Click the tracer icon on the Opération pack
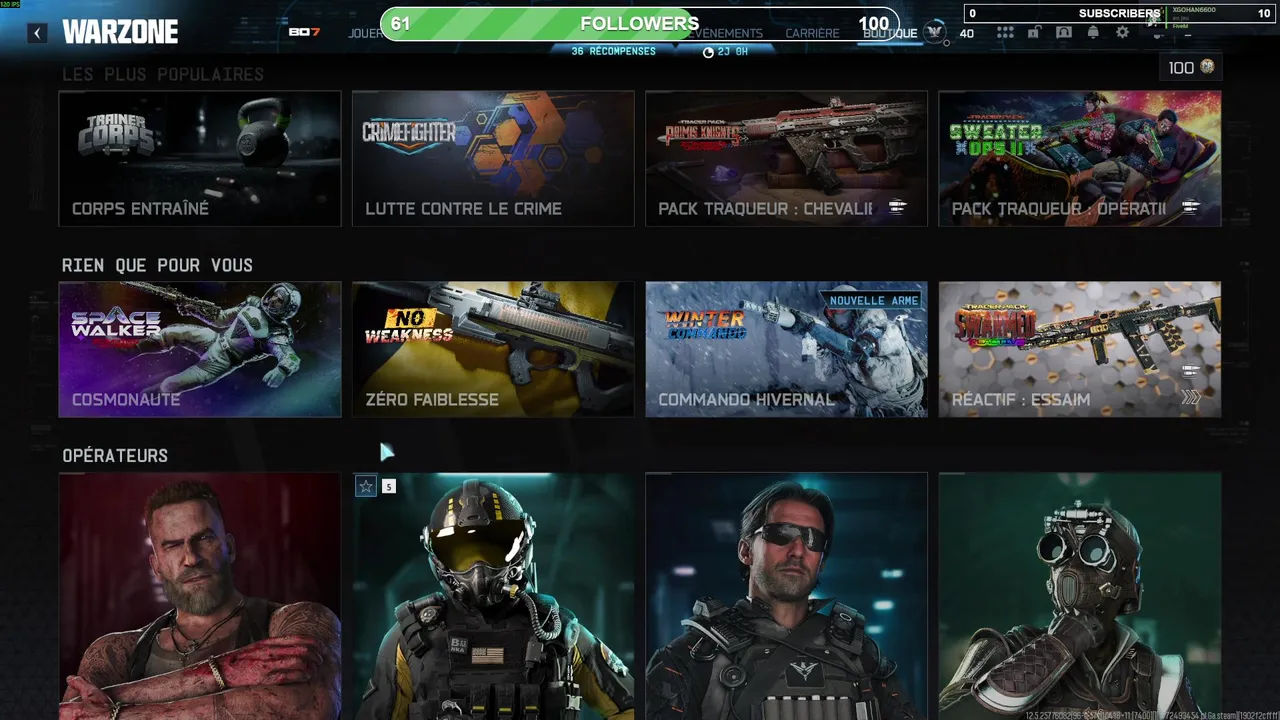 coord(1190,208)
